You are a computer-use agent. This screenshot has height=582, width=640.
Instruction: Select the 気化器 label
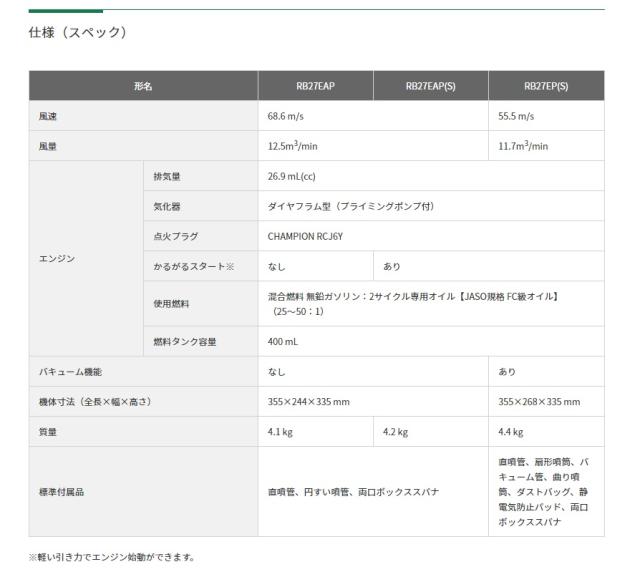(x=167, y=207)
